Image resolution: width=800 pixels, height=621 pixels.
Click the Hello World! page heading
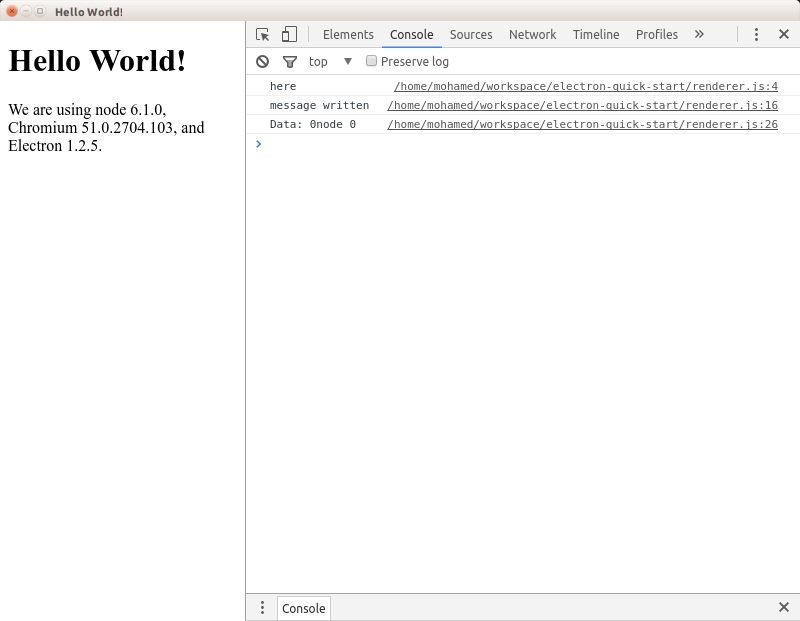(x=97, y=61)
